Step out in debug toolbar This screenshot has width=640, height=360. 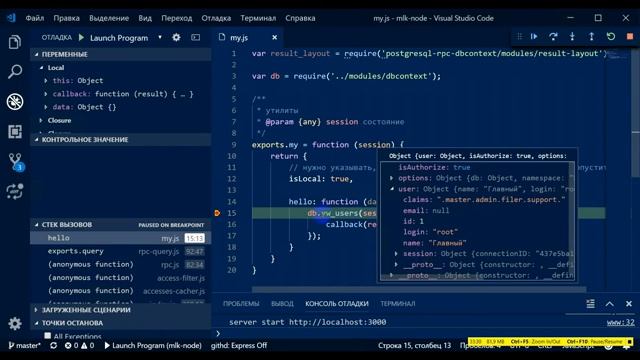(x=591, y=37)
